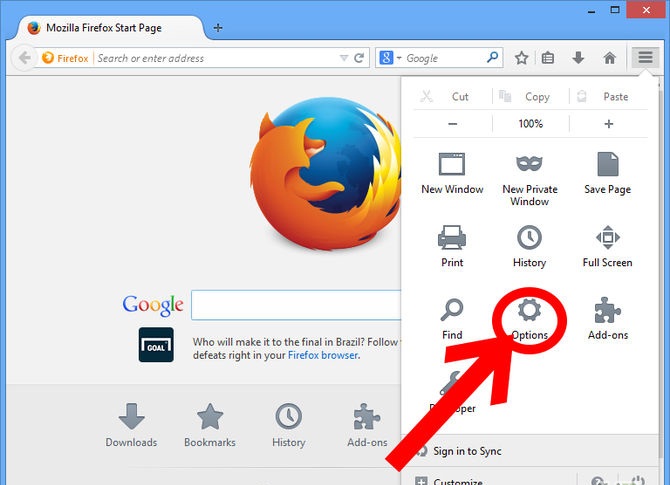Click the Google search box on the start page

pos(296,305)
